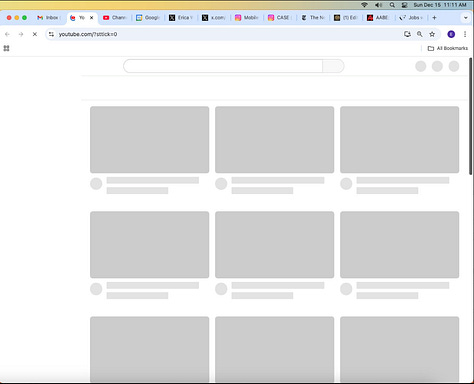Switch to the '(1) Edi' tab
The height and width of the screenshot is (384, 474).
346,18
